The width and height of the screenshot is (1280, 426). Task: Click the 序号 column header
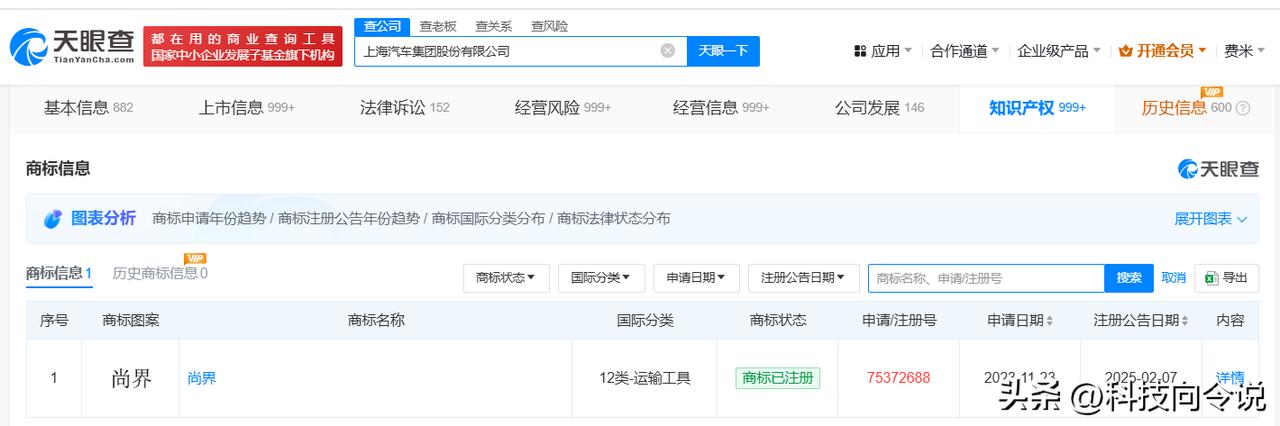pyautogui.click(x=54, y=321)
